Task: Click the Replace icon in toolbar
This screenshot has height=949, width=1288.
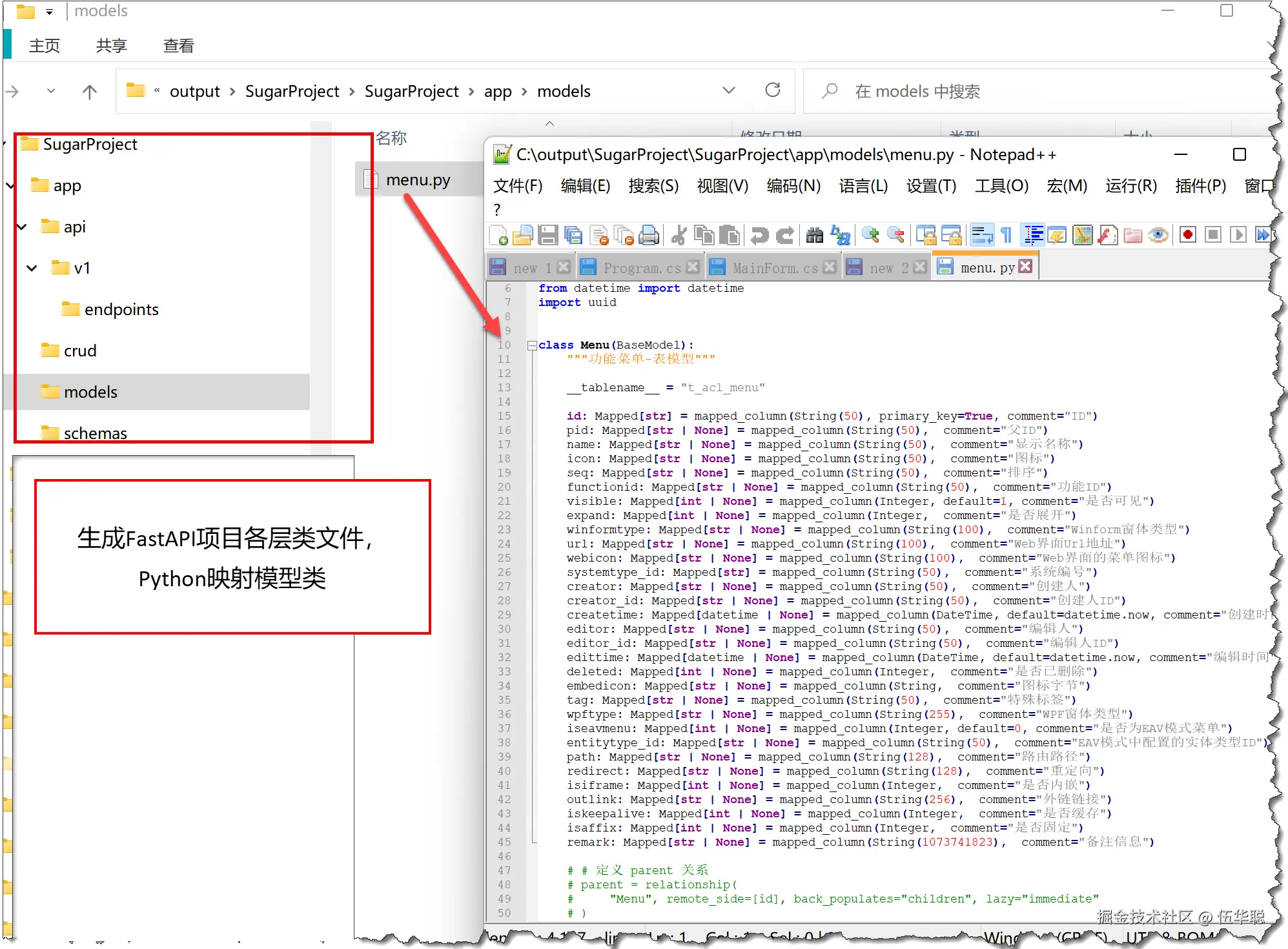Action: (840, 236)
